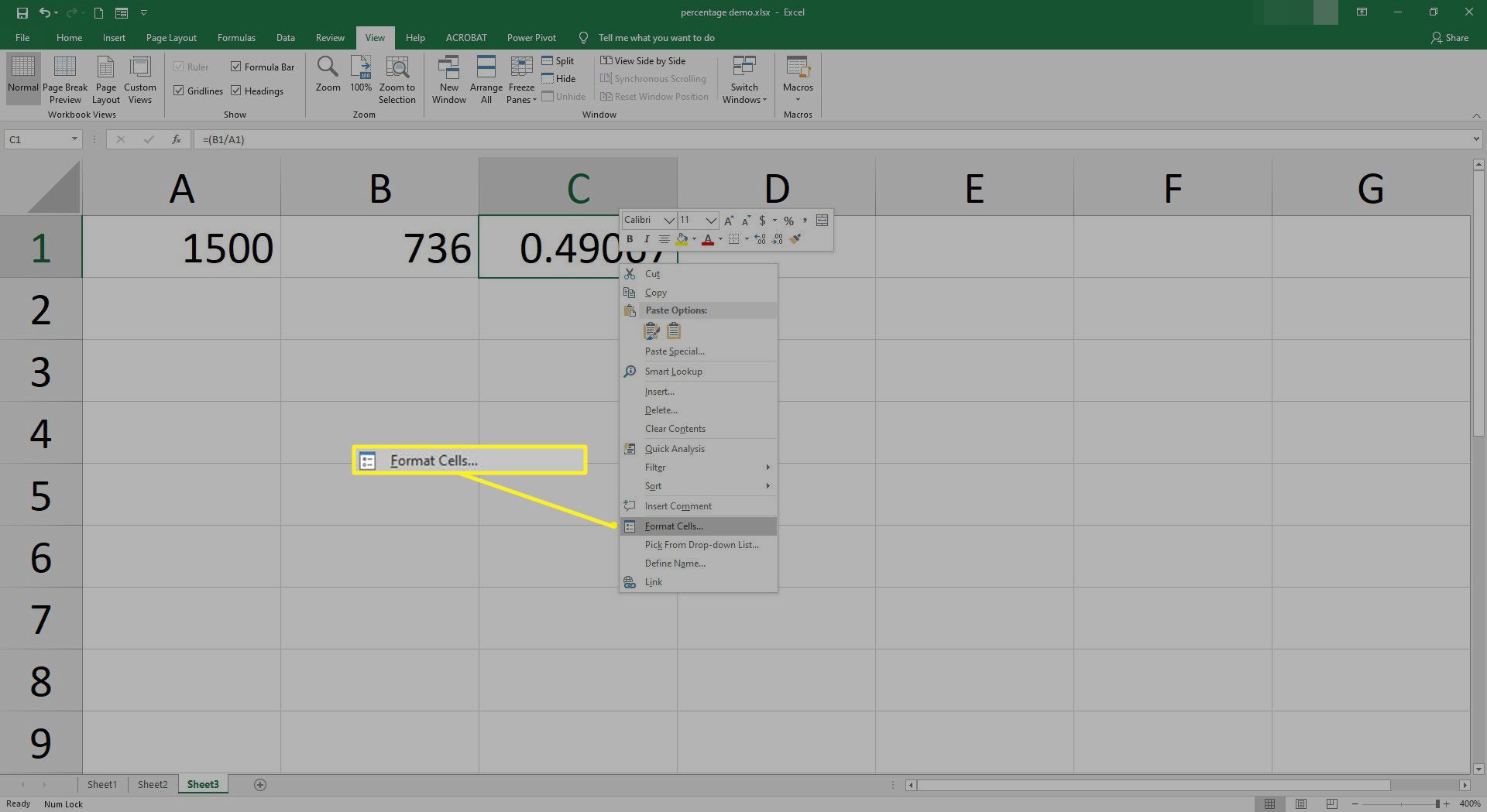
Task: Click cell A1 containing 1500
Action: click(181, 247)
